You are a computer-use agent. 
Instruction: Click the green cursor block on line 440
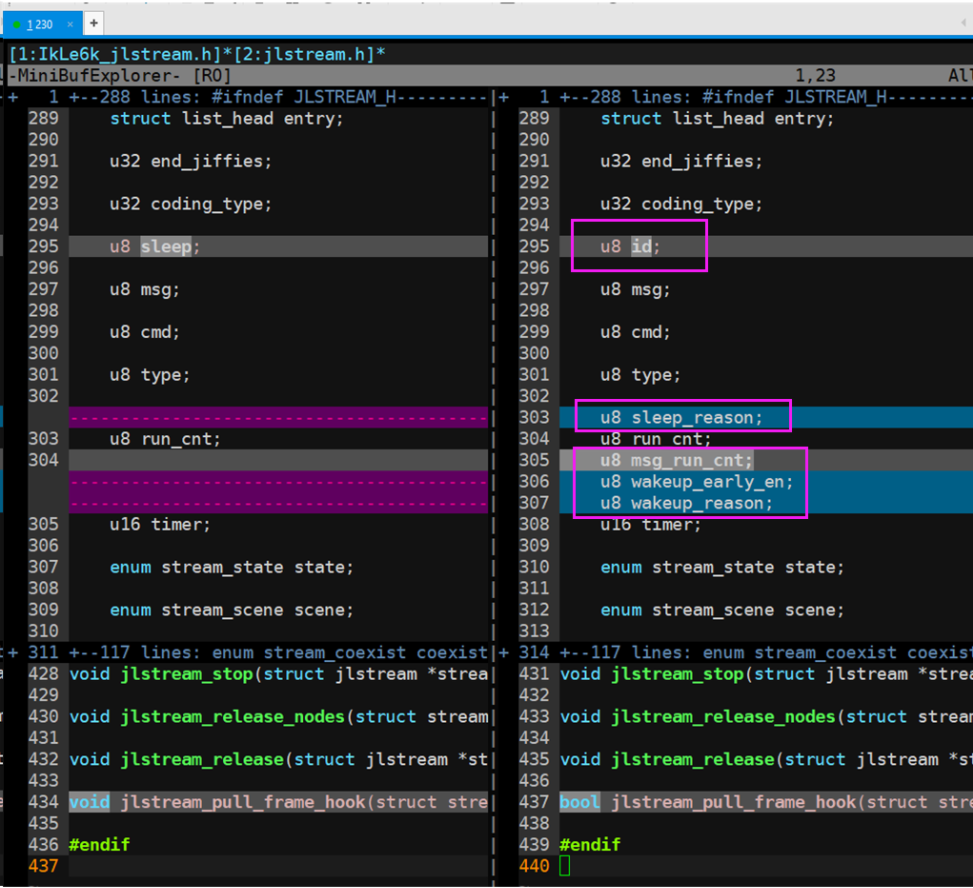(x=565, y=866)
